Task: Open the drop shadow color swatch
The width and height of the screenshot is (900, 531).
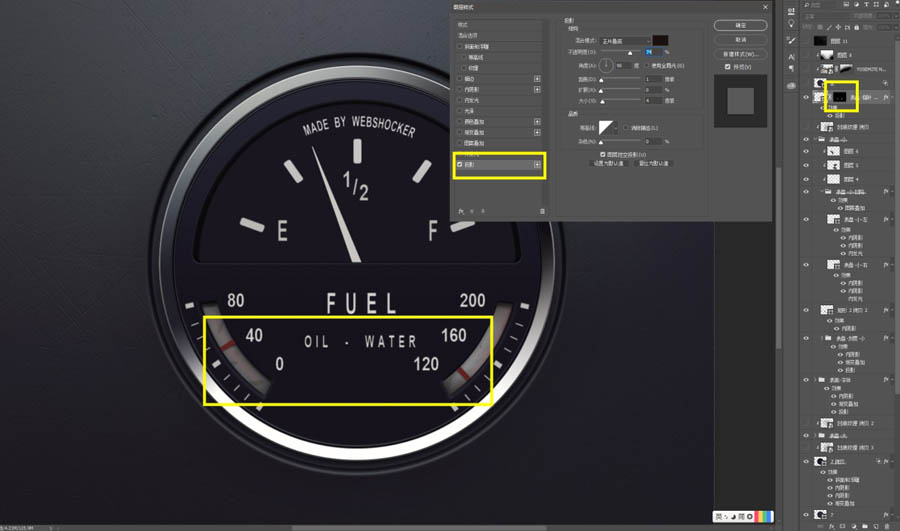Action: [660, 40]
